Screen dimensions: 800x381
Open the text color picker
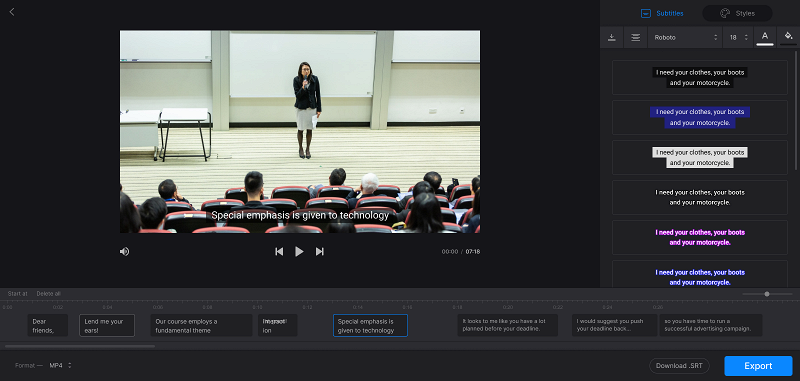[x=765, y=37]
